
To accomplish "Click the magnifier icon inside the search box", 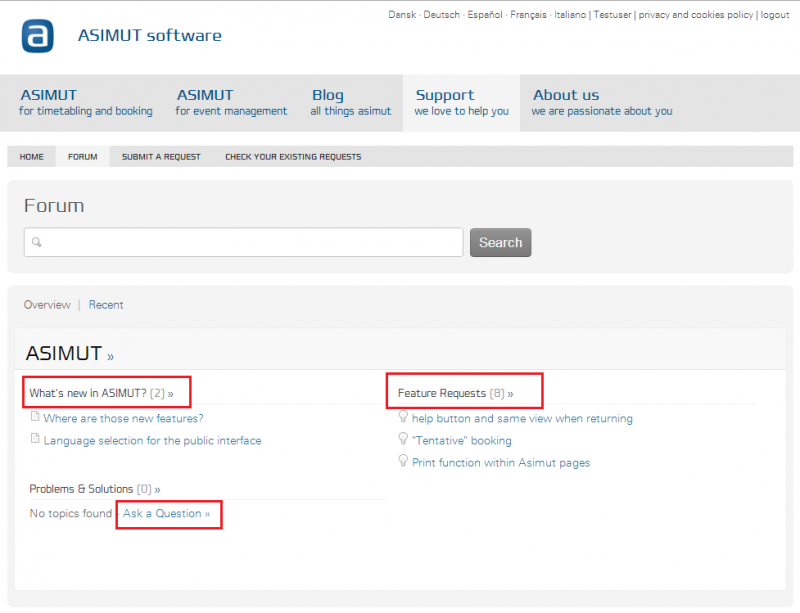I will click(36, 242).
